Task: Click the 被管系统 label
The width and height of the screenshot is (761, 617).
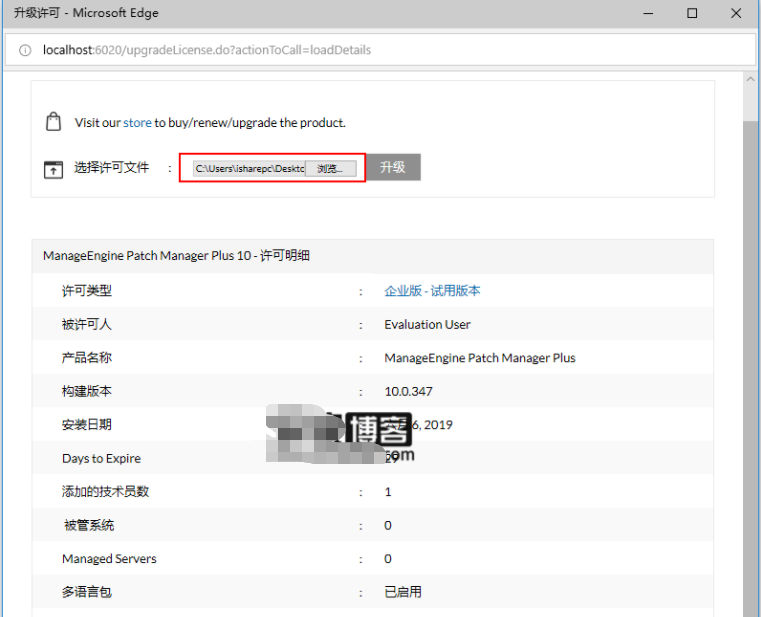Action: (89, 525)
